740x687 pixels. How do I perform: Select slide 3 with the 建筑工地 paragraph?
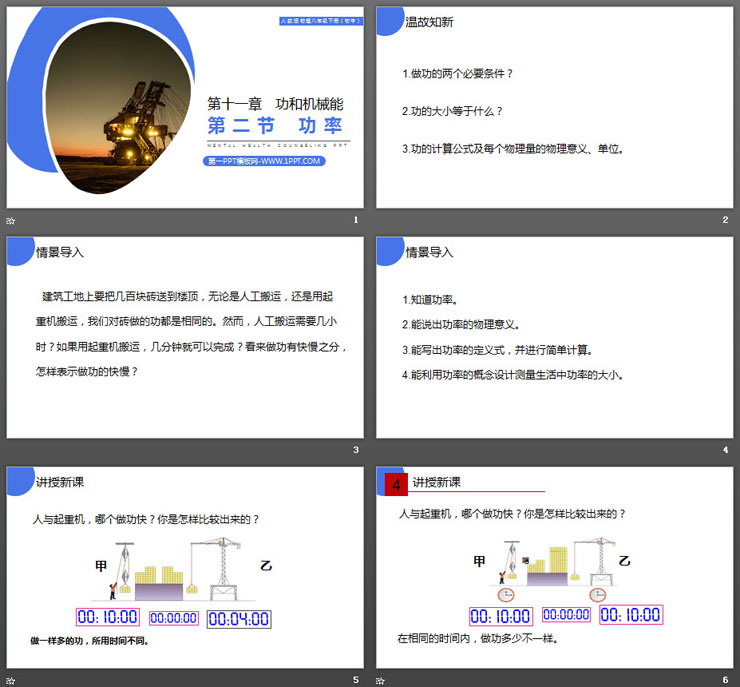185,337
